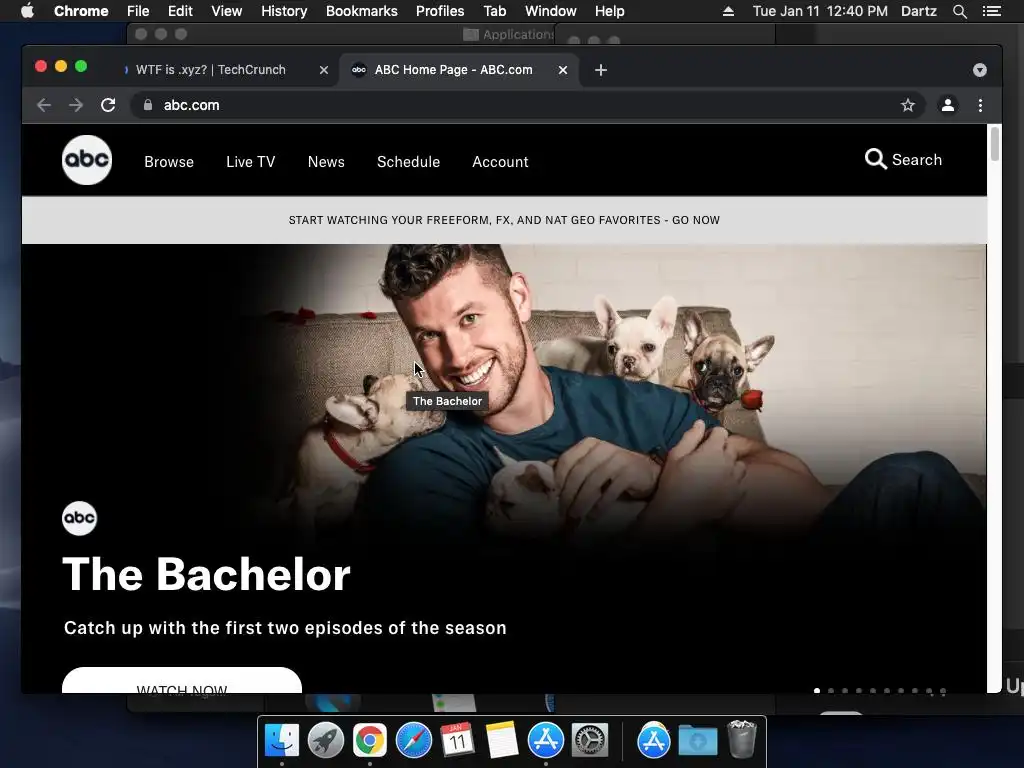This screenshot has width=1024, height=768.
Task: Click the WATCH NOW button
Action: pos(182,680)
